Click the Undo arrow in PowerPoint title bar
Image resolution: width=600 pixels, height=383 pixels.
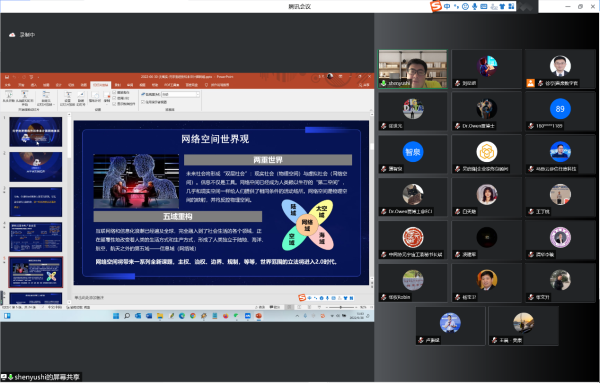(x=15, y=77)
